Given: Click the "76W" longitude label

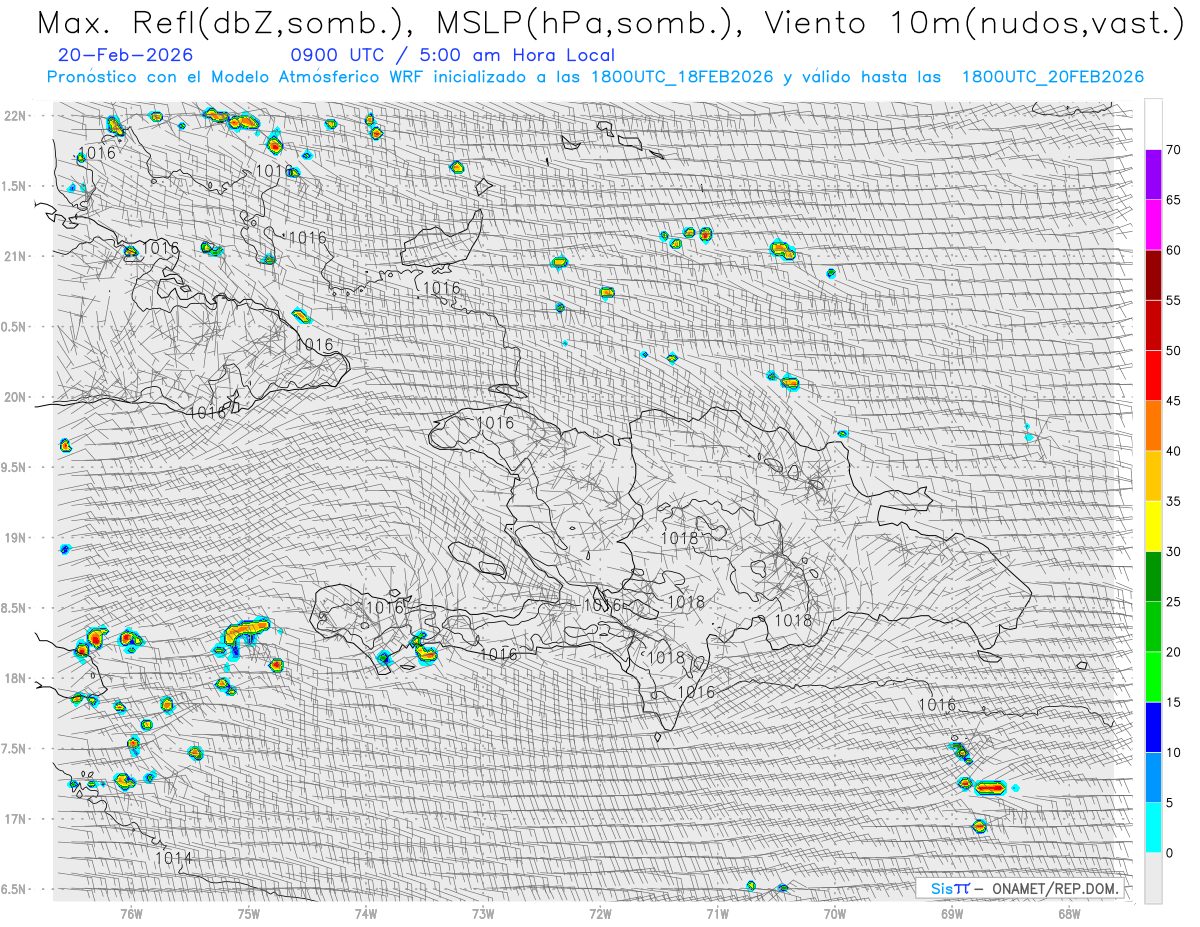Looking at the screenshot, I should click(x=131, y=912).
